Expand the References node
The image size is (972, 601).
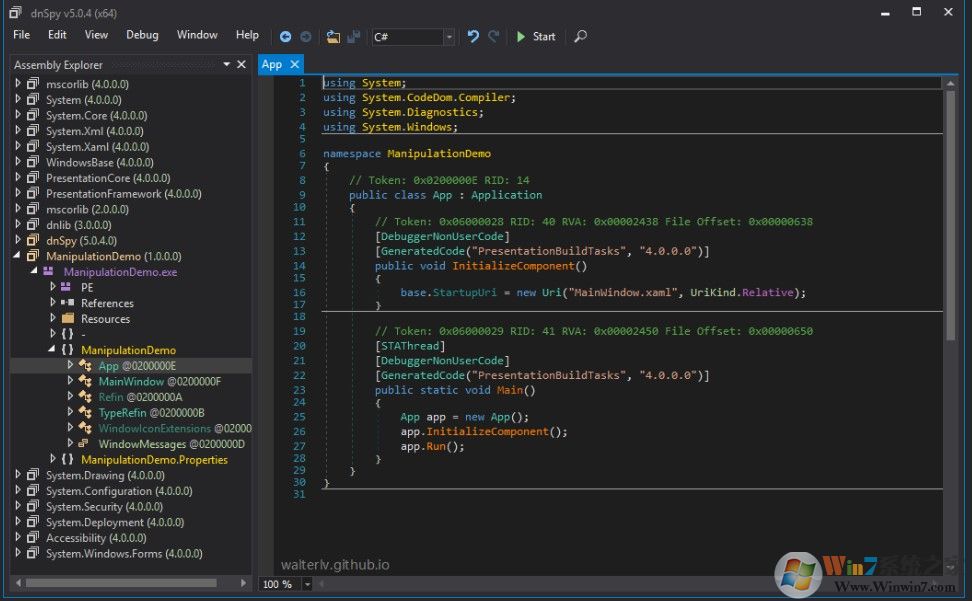(53, 303)
